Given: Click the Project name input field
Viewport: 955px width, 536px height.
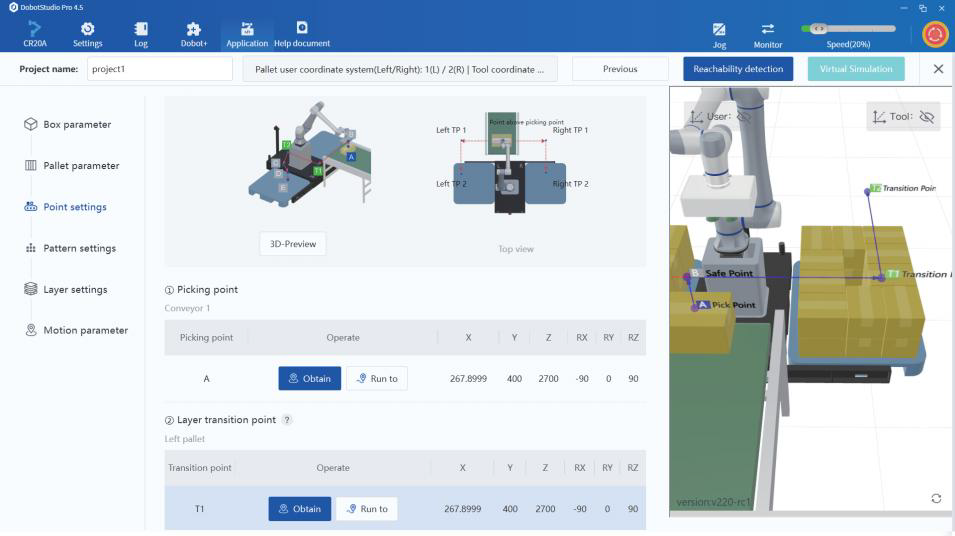Looking at the screenshot, I should (x=159, y=69).
